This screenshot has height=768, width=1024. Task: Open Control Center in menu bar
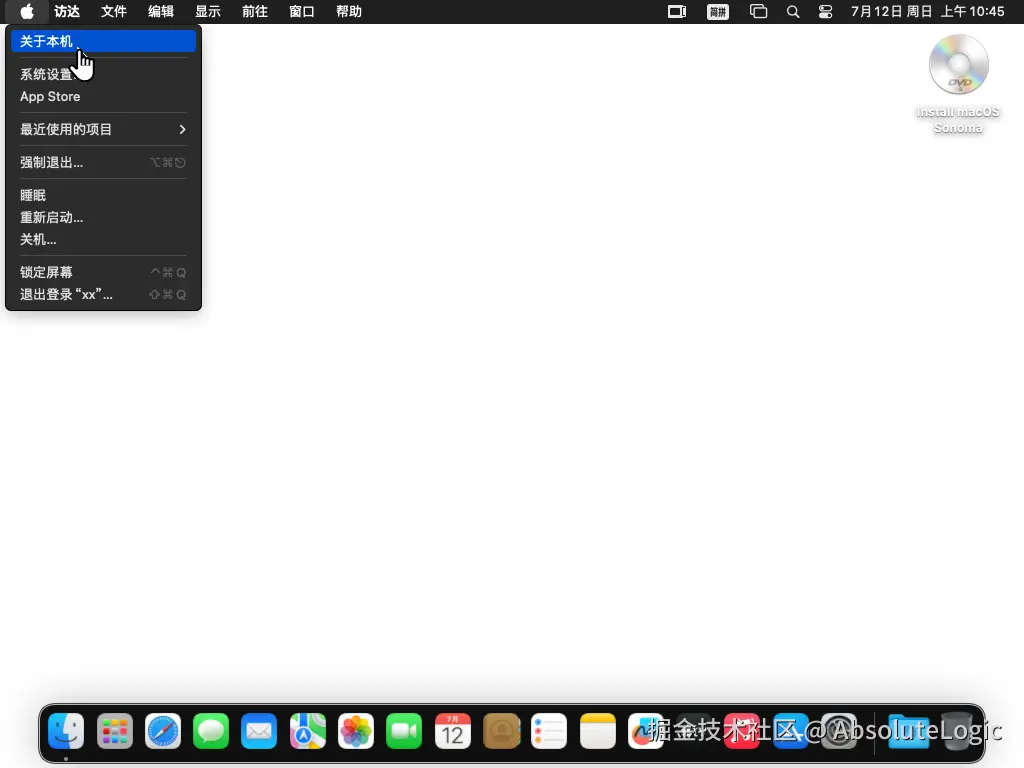tap(825, 12)
